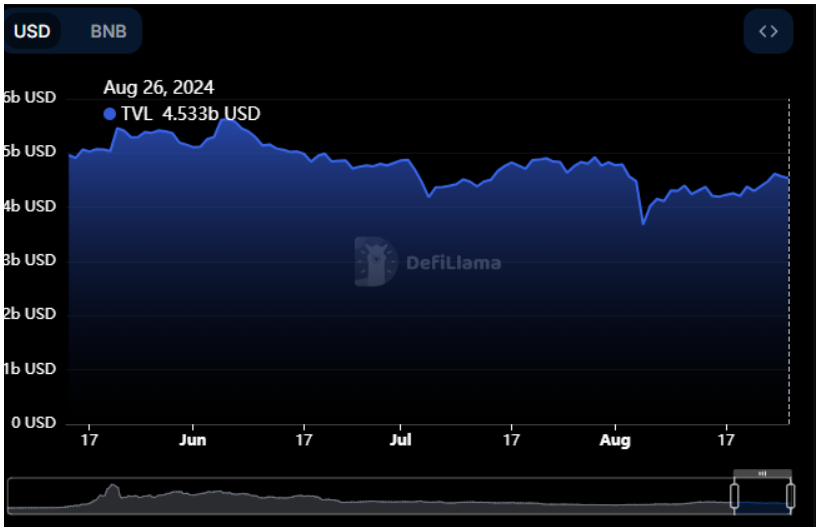The height and width of the screenshot is (531, 820).
Task: Click the '5b USD' y-axis label
Action: [x=29, y=151]
